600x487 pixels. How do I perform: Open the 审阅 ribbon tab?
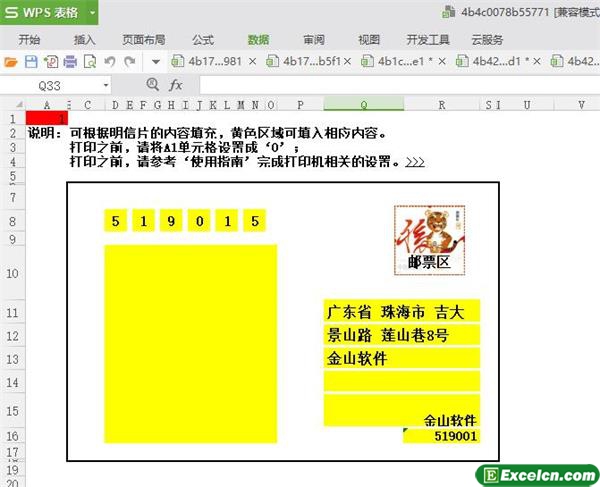point(314,39)
